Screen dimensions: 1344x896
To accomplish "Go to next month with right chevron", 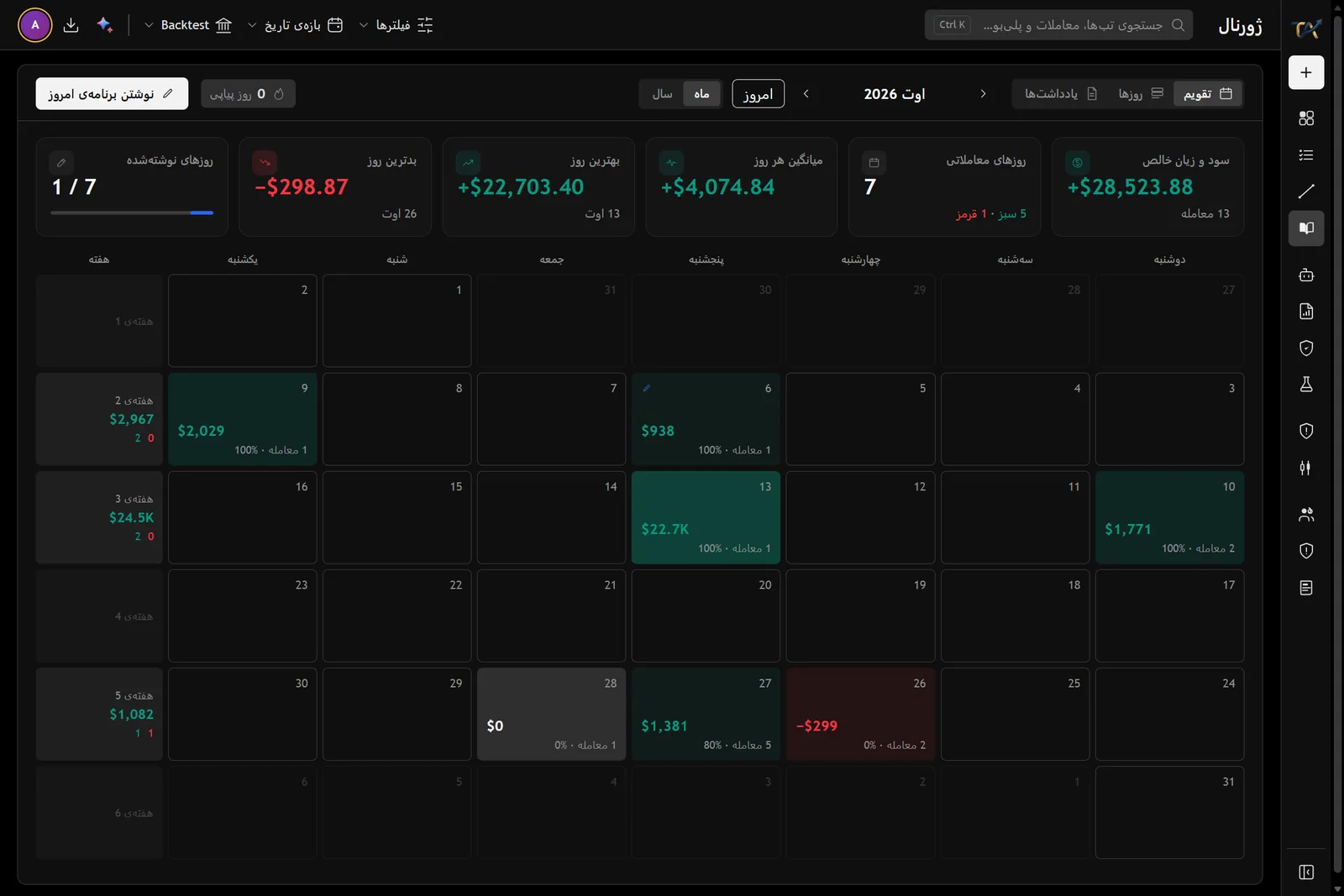I will coord(983,94).
